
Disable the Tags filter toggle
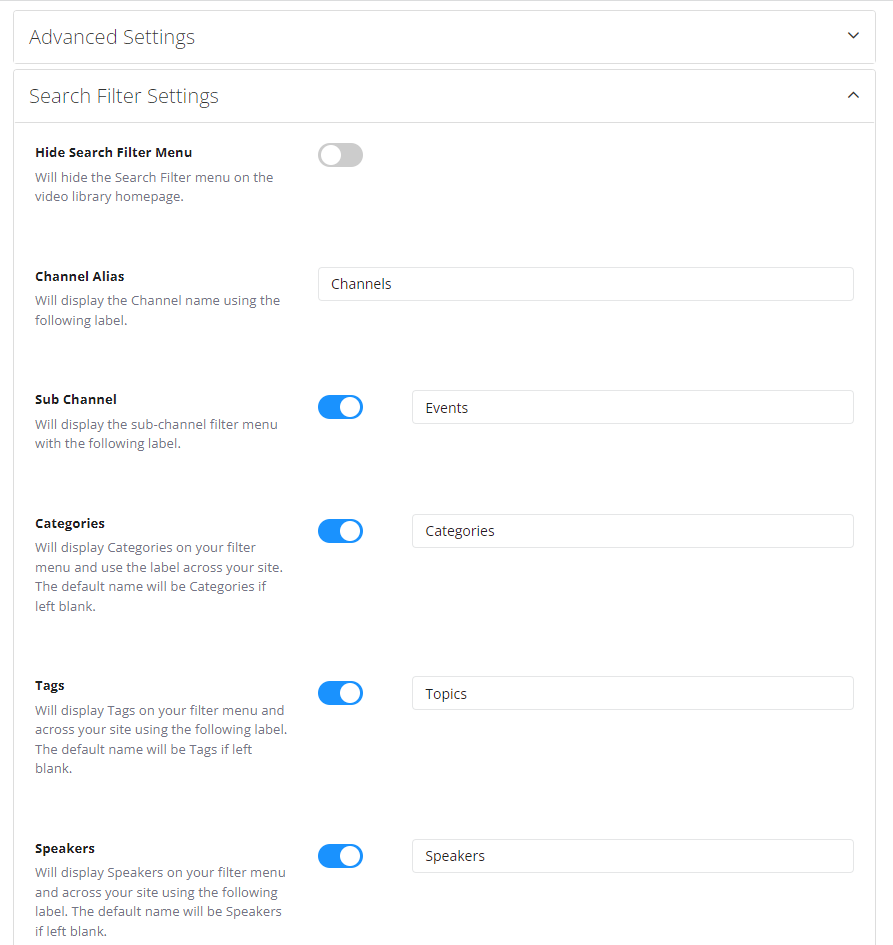tap(340, 693)
